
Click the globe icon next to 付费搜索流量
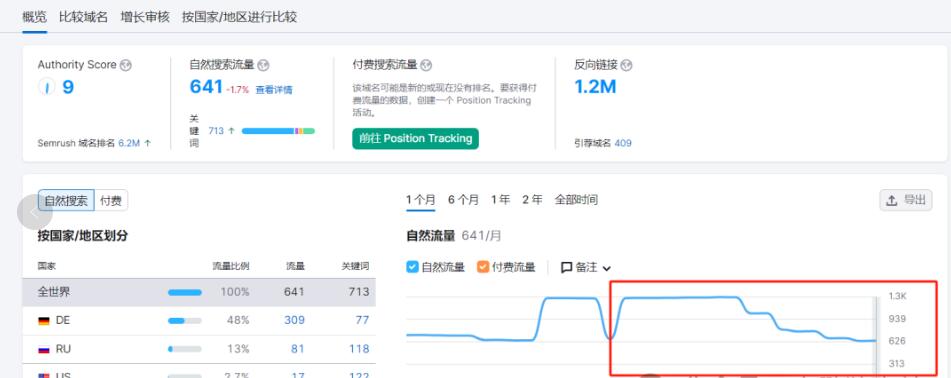[426, 65]
